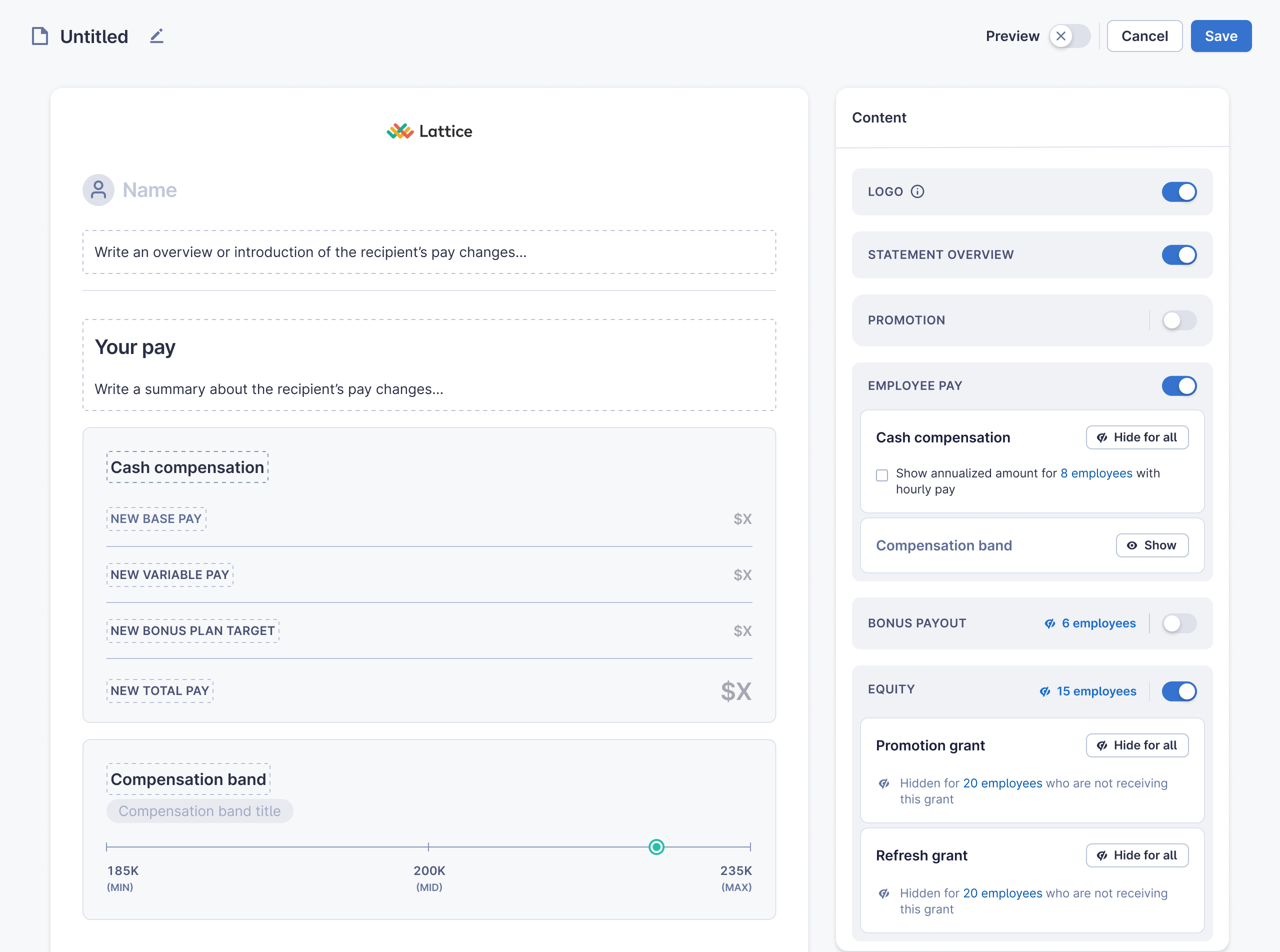The image size is (1280, 952).
Task: Click the compensation band position marker
Action: (656, 847)
